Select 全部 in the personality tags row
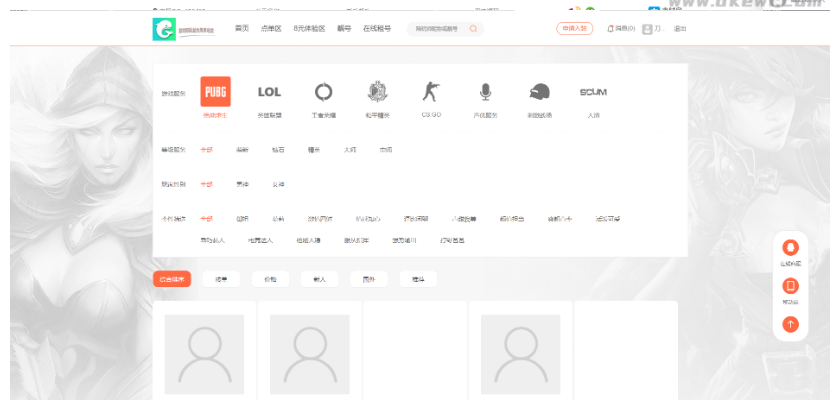835x400 pixels. pos(206,219)
